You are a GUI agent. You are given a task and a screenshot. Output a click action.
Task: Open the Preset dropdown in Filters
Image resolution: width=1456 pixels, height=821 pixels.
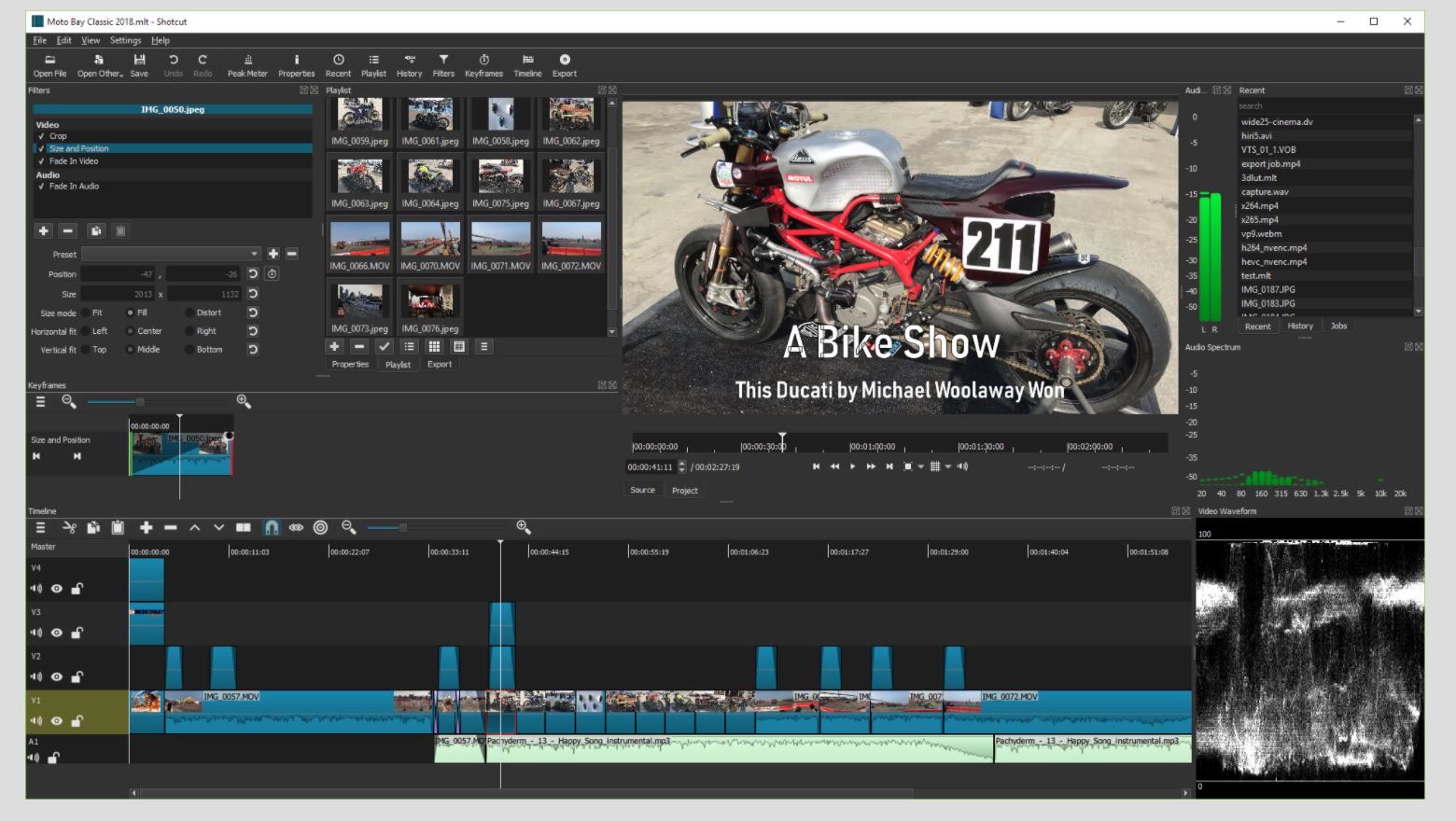171,254
